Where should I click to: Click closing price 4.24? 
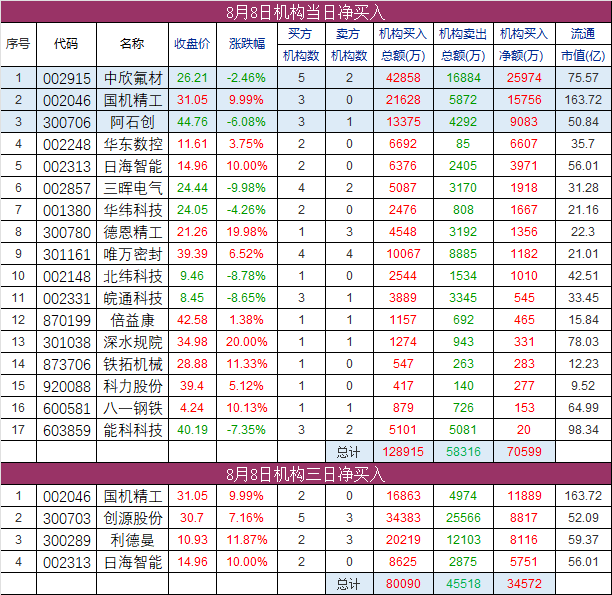click(192, 408)
